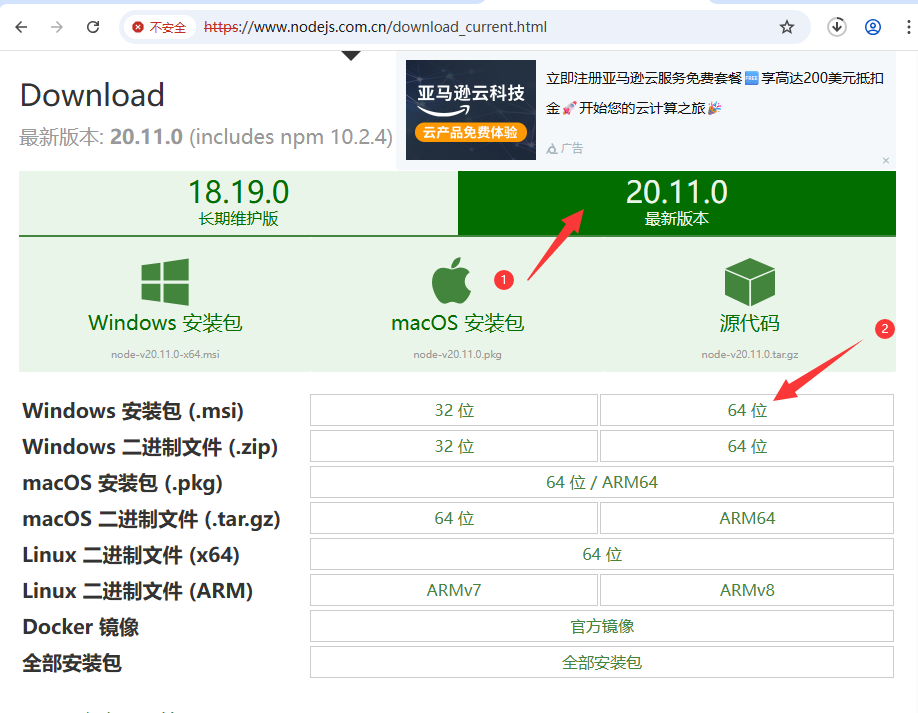Open the Amazon cloud ad headline text

(x=714, y=93)
